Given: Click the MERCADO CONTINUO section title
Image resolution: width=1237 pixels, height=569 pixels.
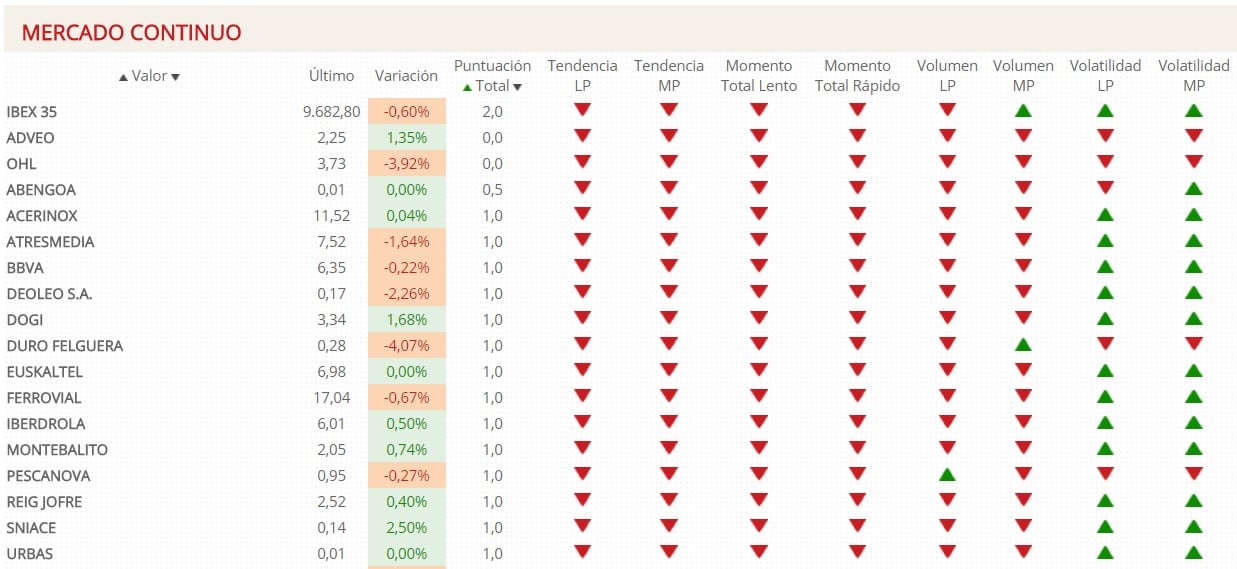Looking at the screenshot, I should [x=131, y=33].
